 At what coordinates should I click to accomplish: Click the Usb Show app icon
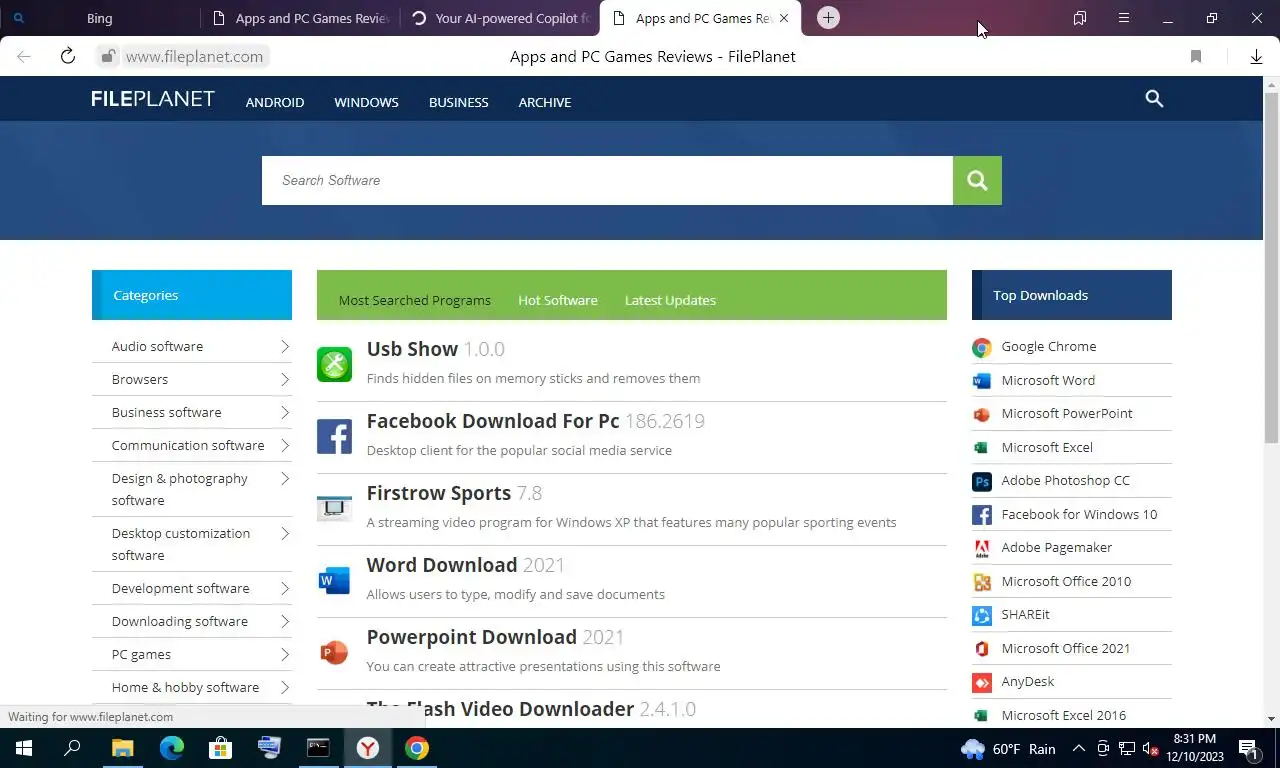coord(334,364)
